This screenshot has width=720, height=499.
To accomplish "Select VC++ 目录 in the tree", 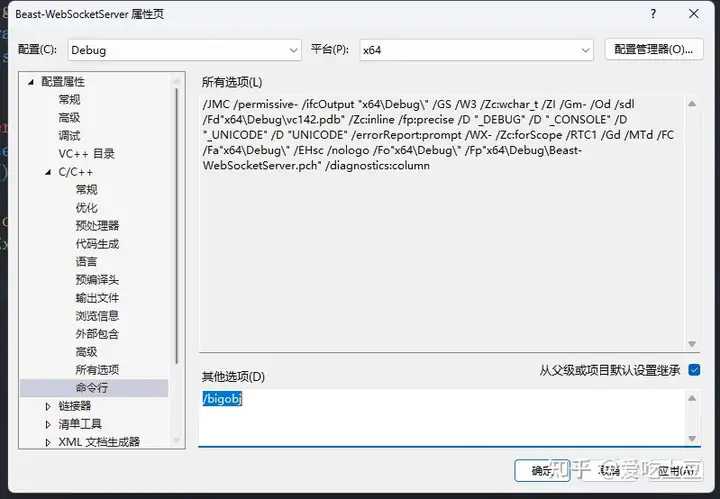I will pos(86,154).
